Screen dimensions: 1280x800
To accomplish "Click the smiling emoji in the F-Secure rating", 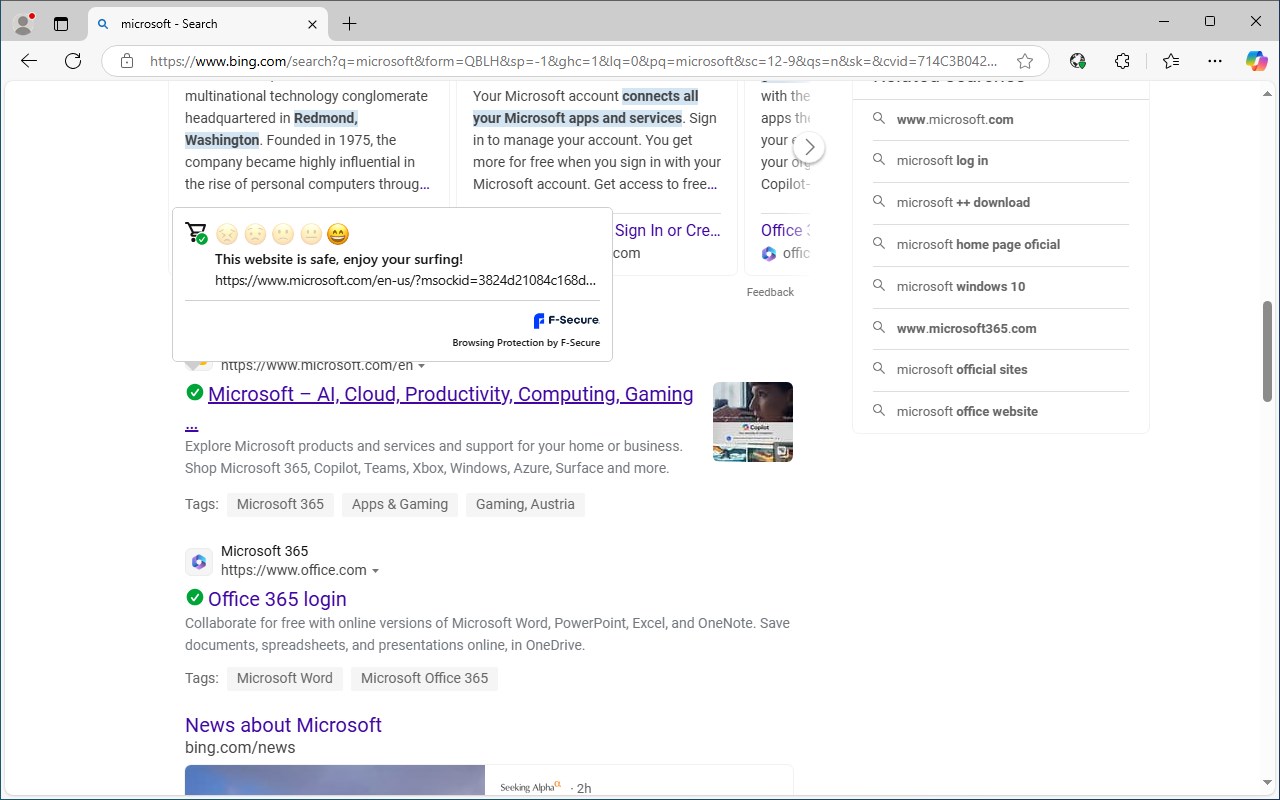I will click(x=338, y=233).
